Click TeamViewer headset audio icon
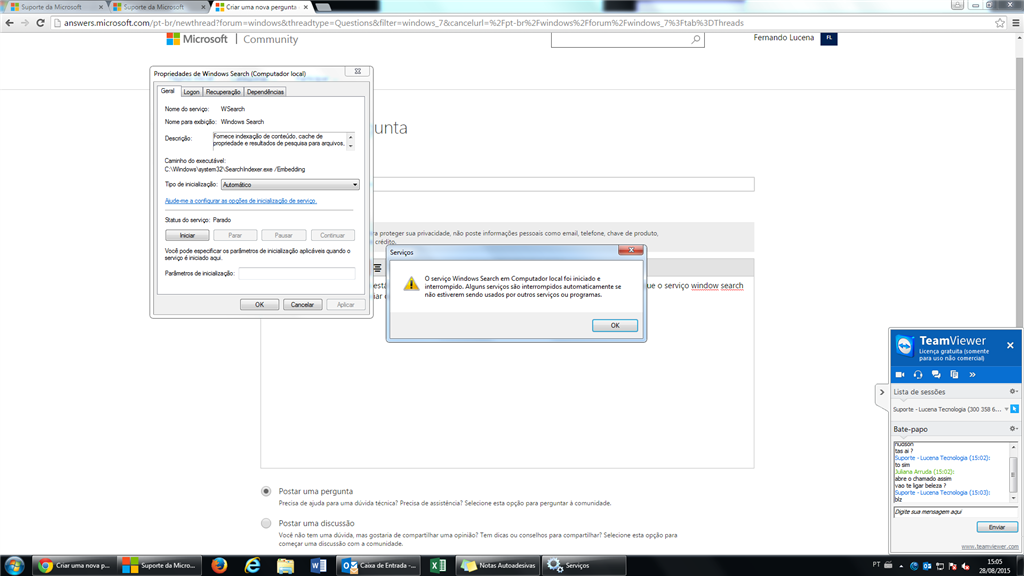 click(918, 375)
